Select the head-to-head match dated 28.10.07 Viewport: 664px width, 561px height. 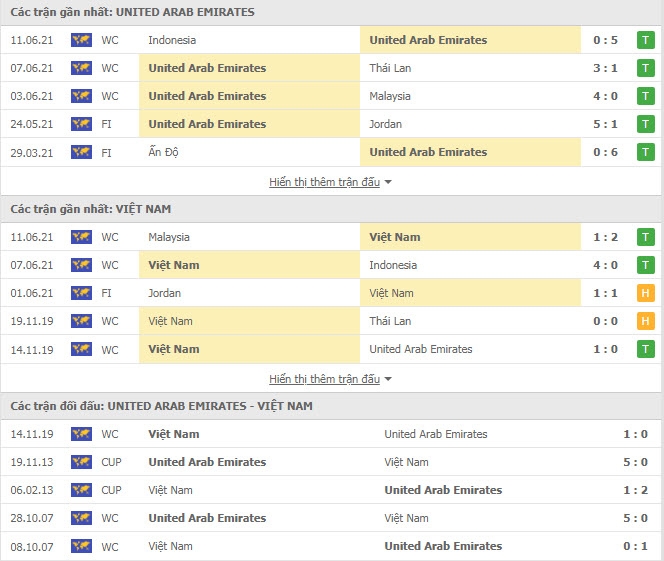coord(330,518)
